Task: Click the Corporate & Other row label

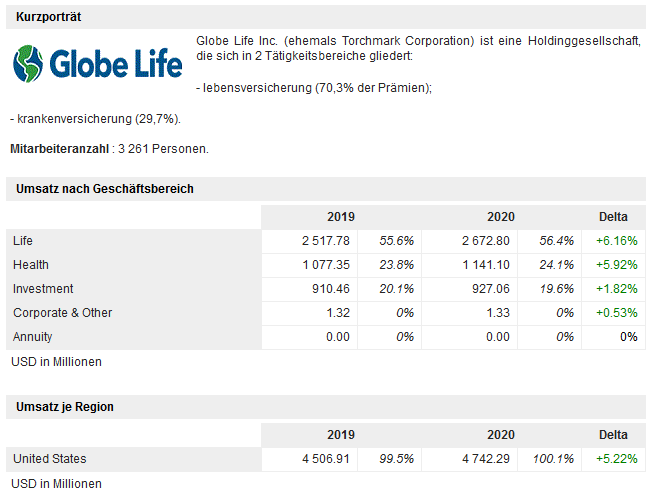Action: (62, 313)
